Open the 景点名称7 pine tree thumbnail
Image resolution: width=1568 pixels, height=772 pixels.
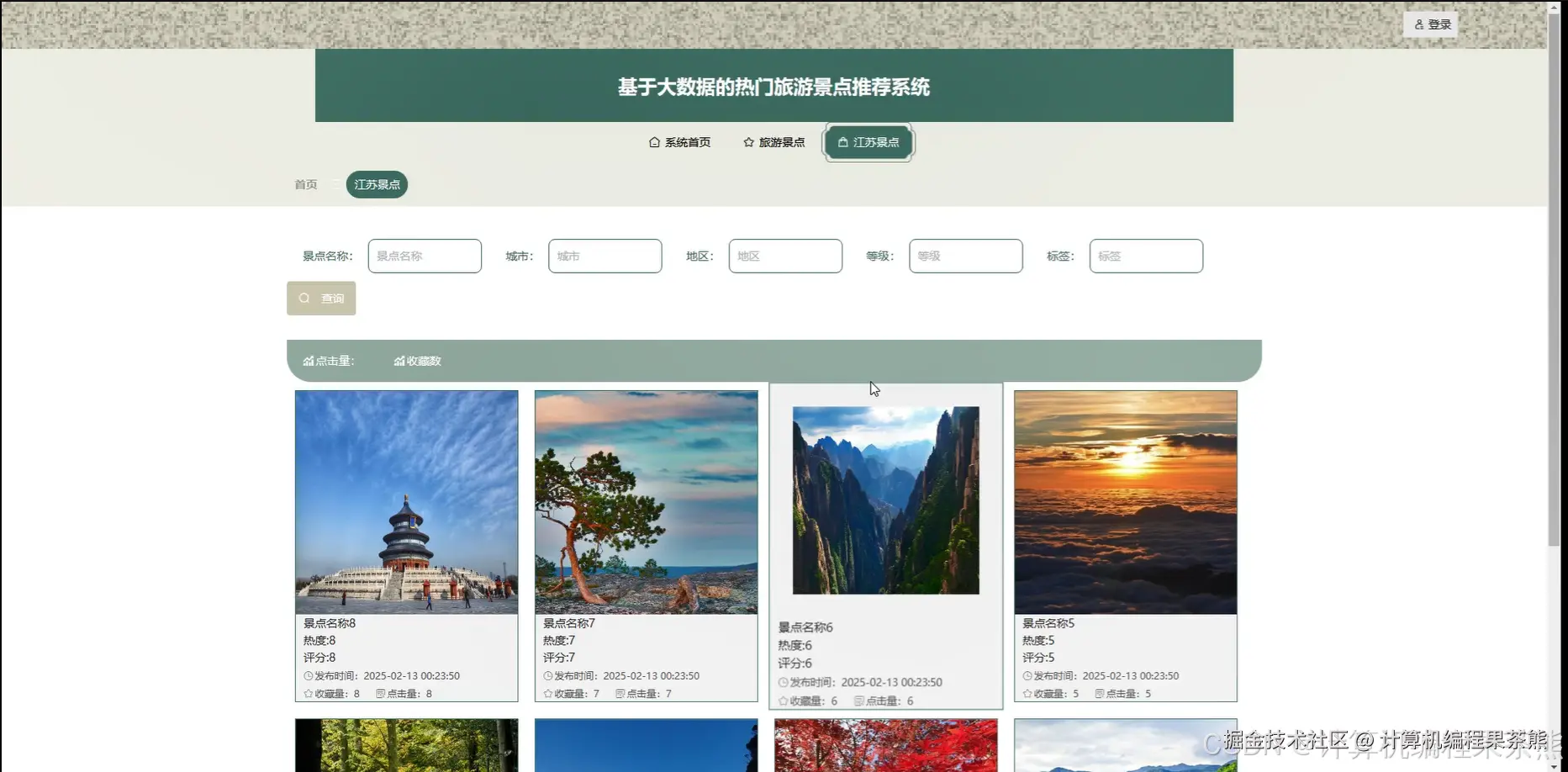[x=646, y=500]
